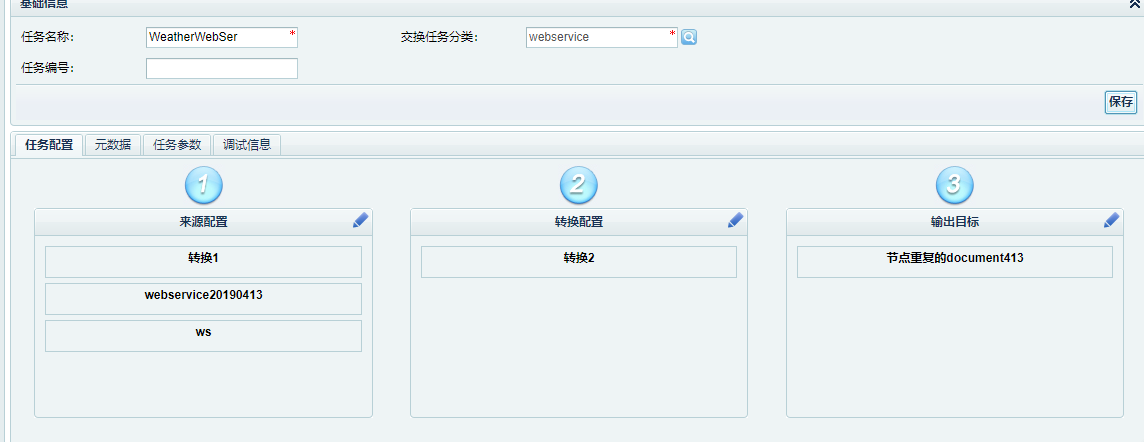Collapse the 基础信息 panel with the double-chevron
1144x442 pixels.
tap(1135, 4)
